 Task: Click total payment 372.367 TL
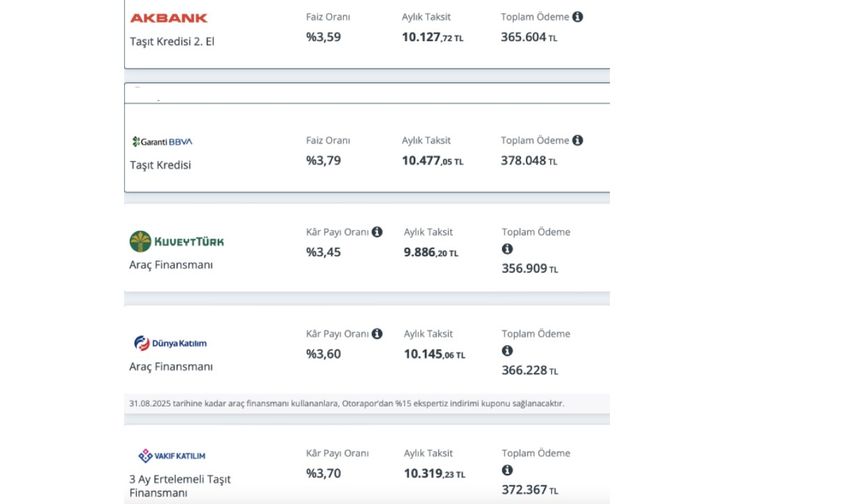pos(530,490)
